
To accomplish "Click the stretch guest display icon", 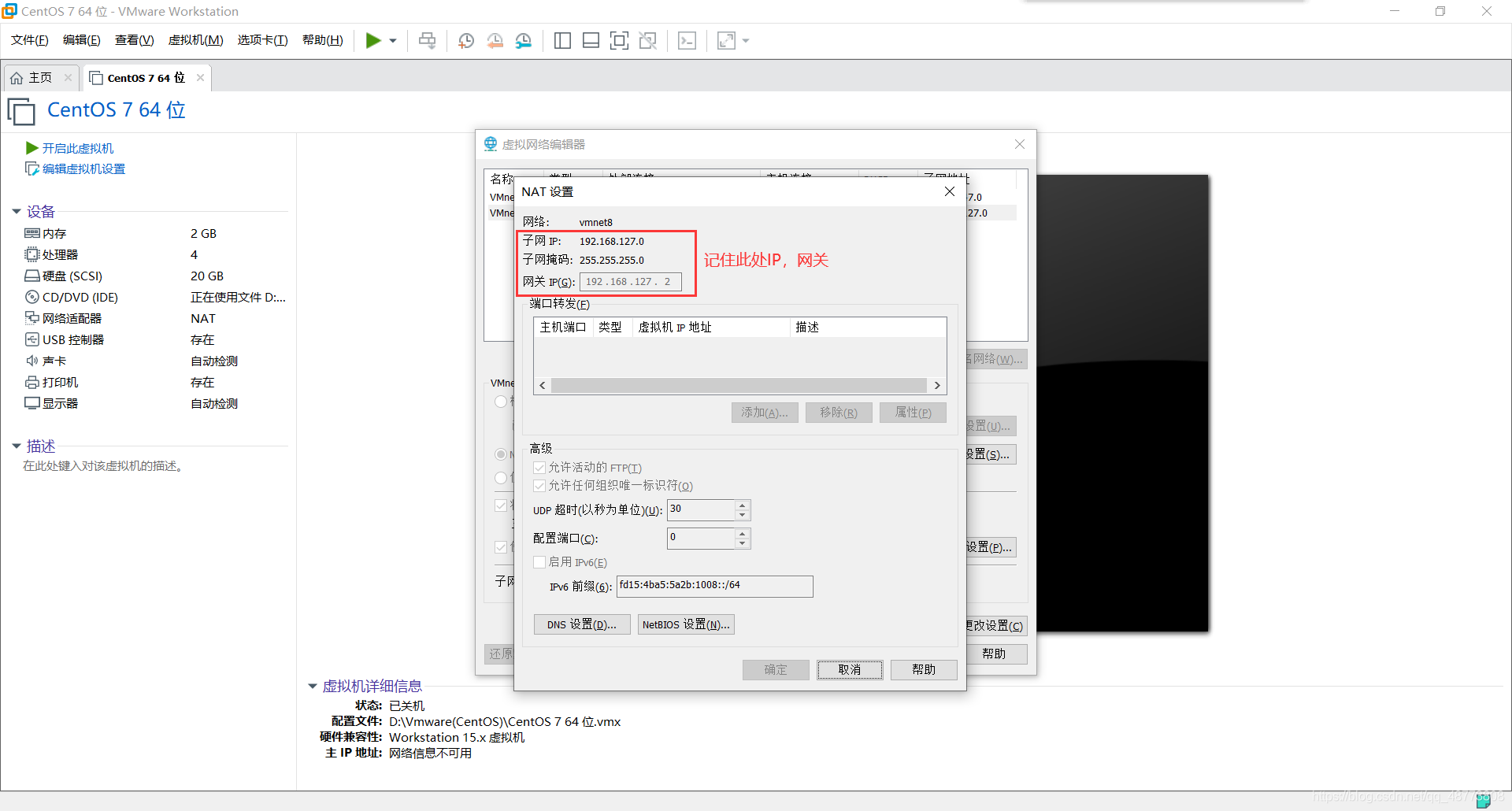I will click(x=726, y=40).
